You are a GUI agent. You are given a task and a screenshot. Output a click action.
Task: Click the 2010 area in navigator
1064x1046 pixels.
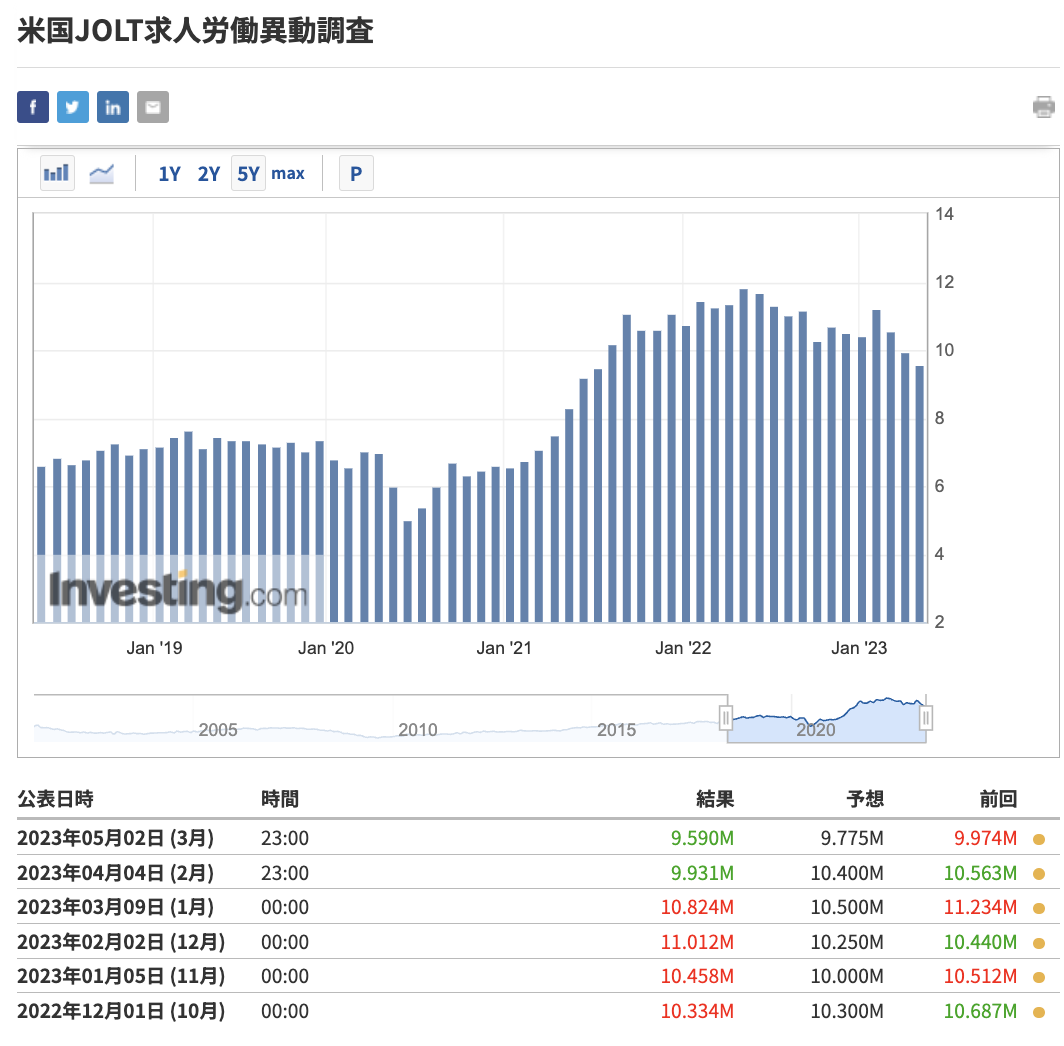click(x=417, y=730)
